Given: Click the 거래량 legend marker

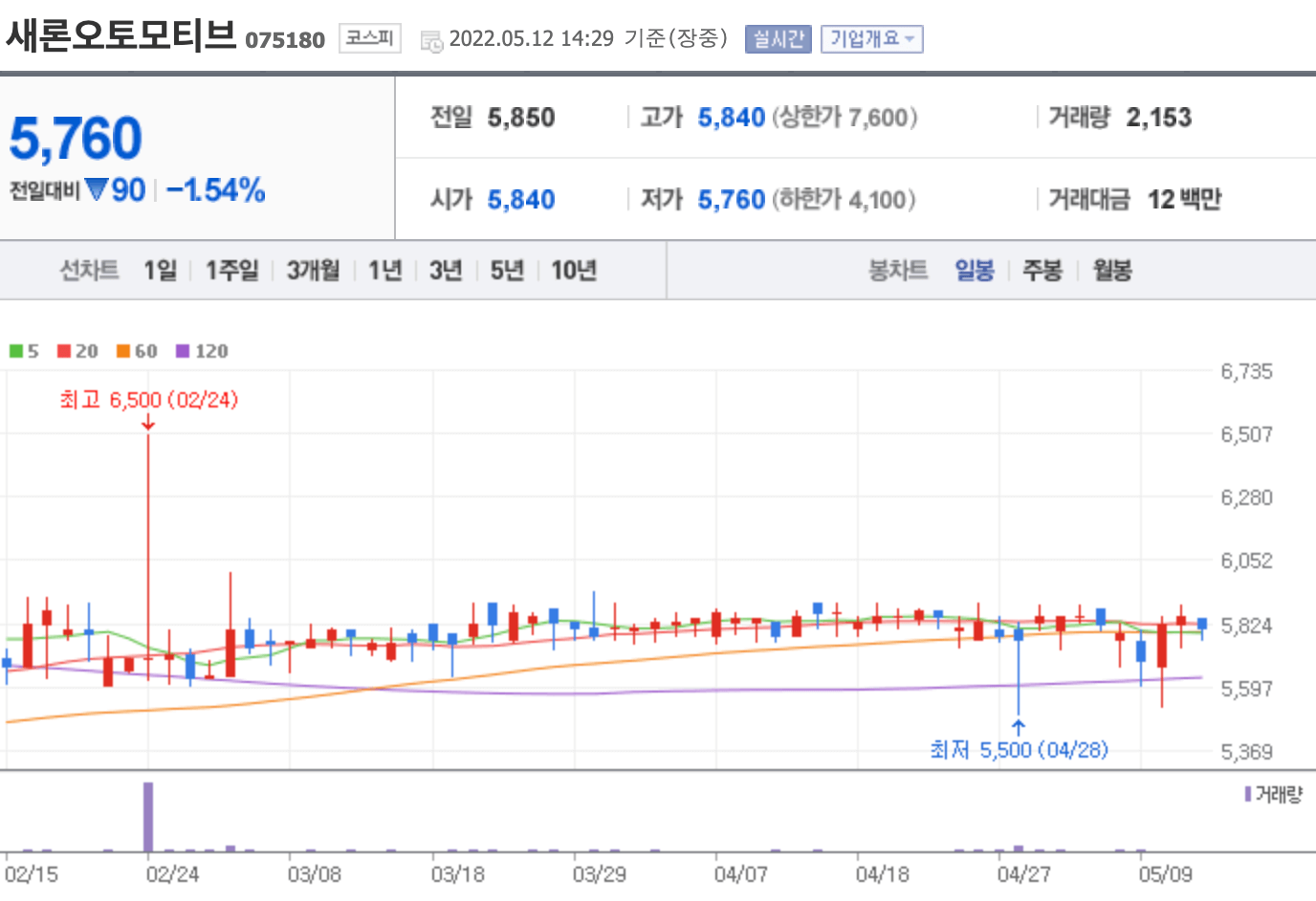Looking at the screenshot, I should click(x=1248, y=794).
